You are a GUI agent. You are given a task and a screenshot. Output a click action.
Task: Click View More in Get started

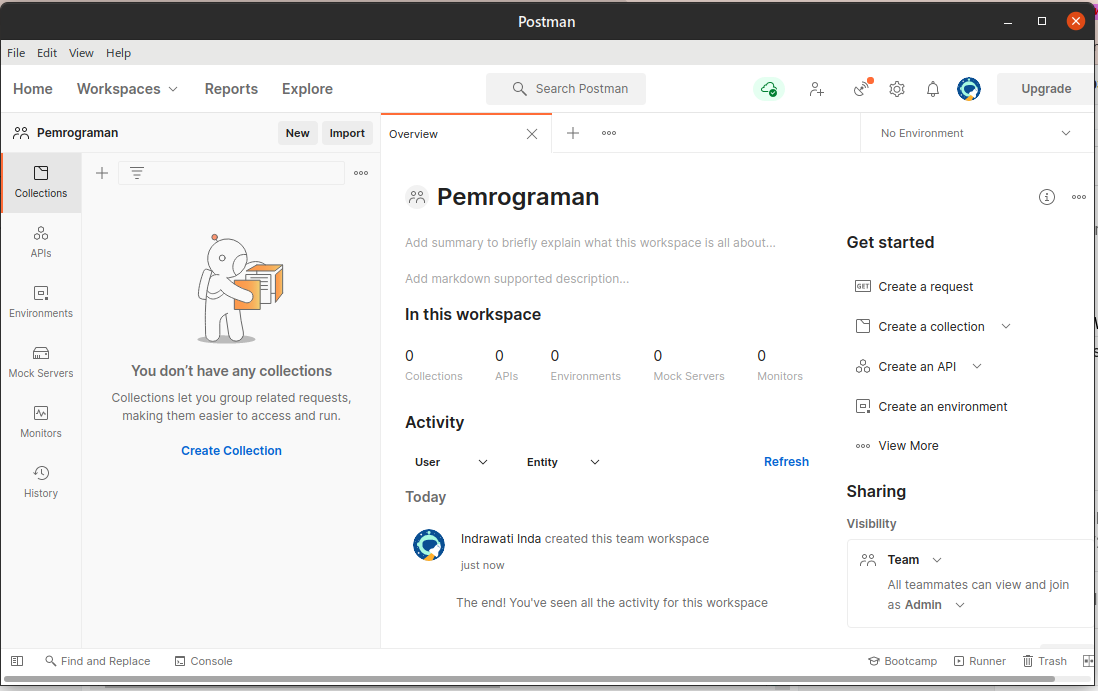tap(897, 446)
